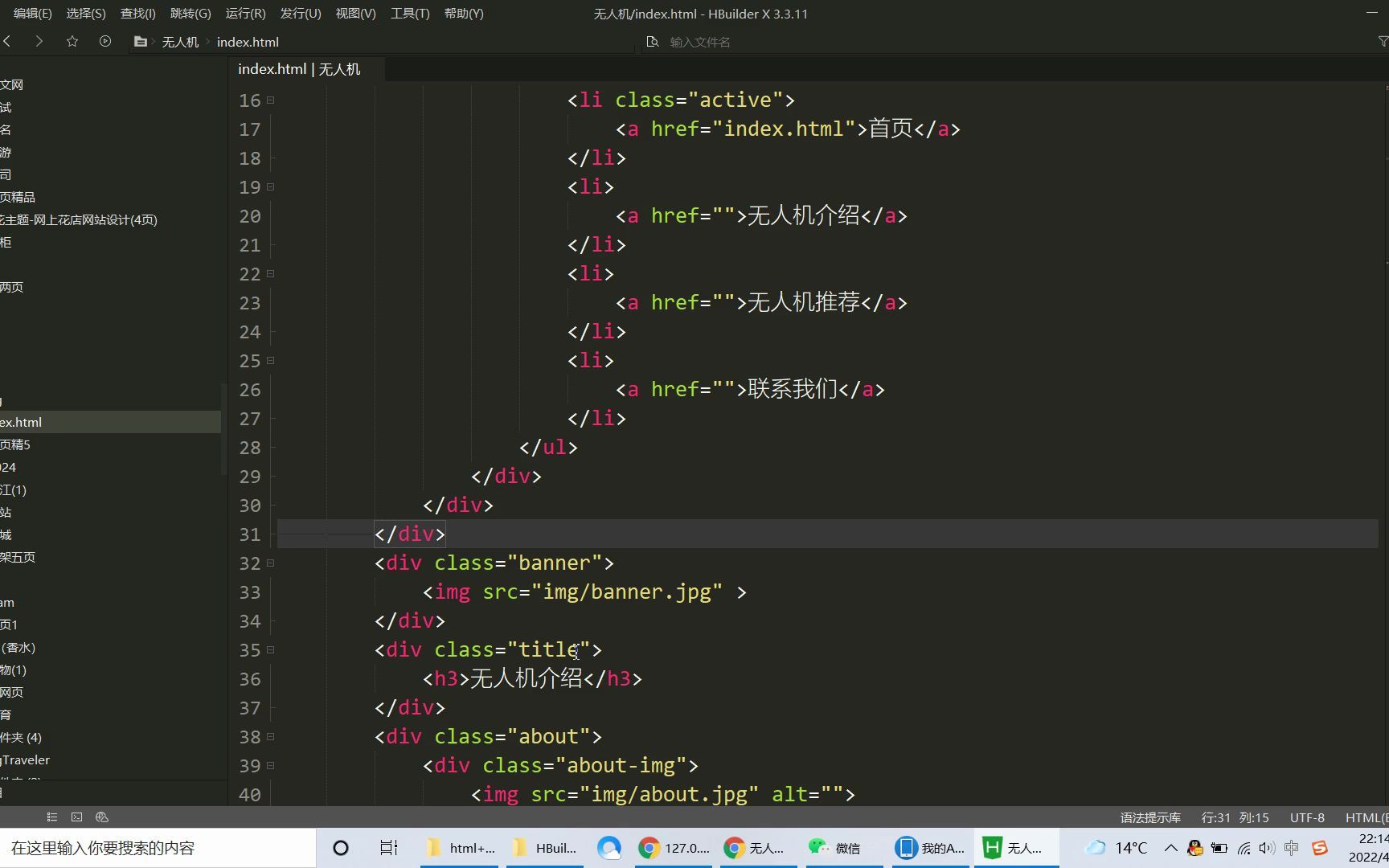
Task: Toggle the document outline icon in the status bar
Action: pyautogui.click(x=52, y=817)
